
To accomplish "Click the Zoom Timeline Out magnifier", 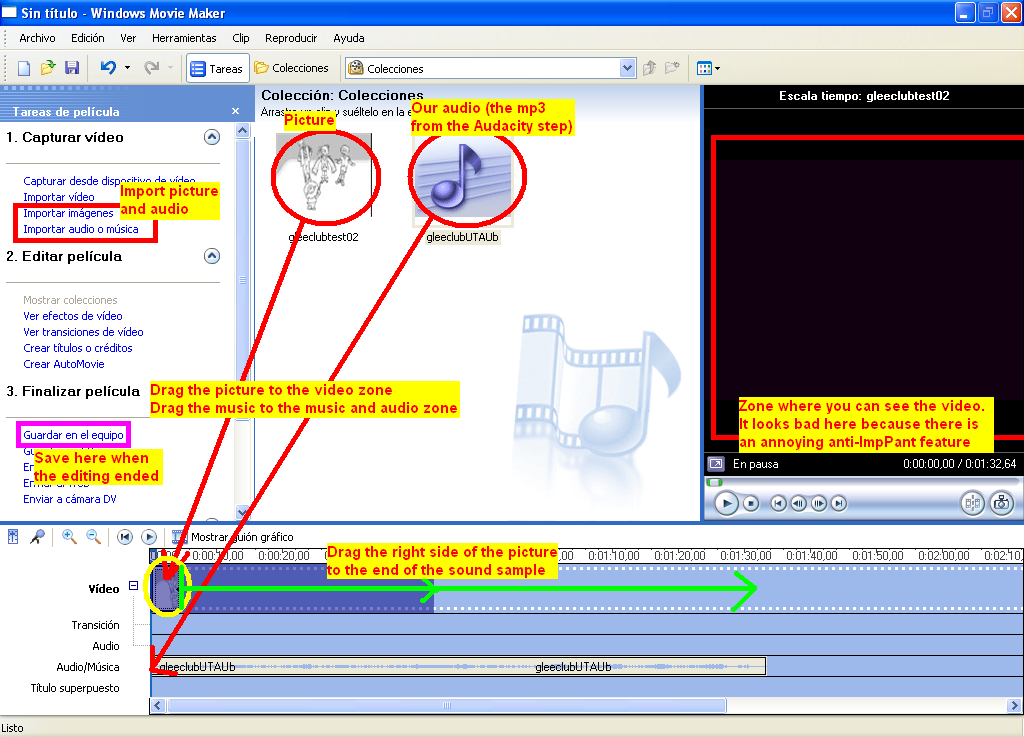I will [93, 537].
